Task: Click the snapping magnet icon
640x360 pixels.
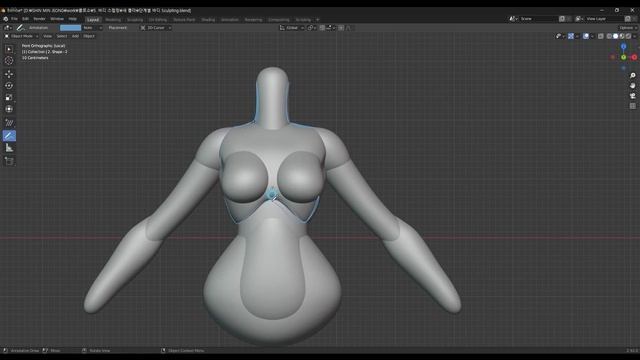Action: [x=322, y=28]
